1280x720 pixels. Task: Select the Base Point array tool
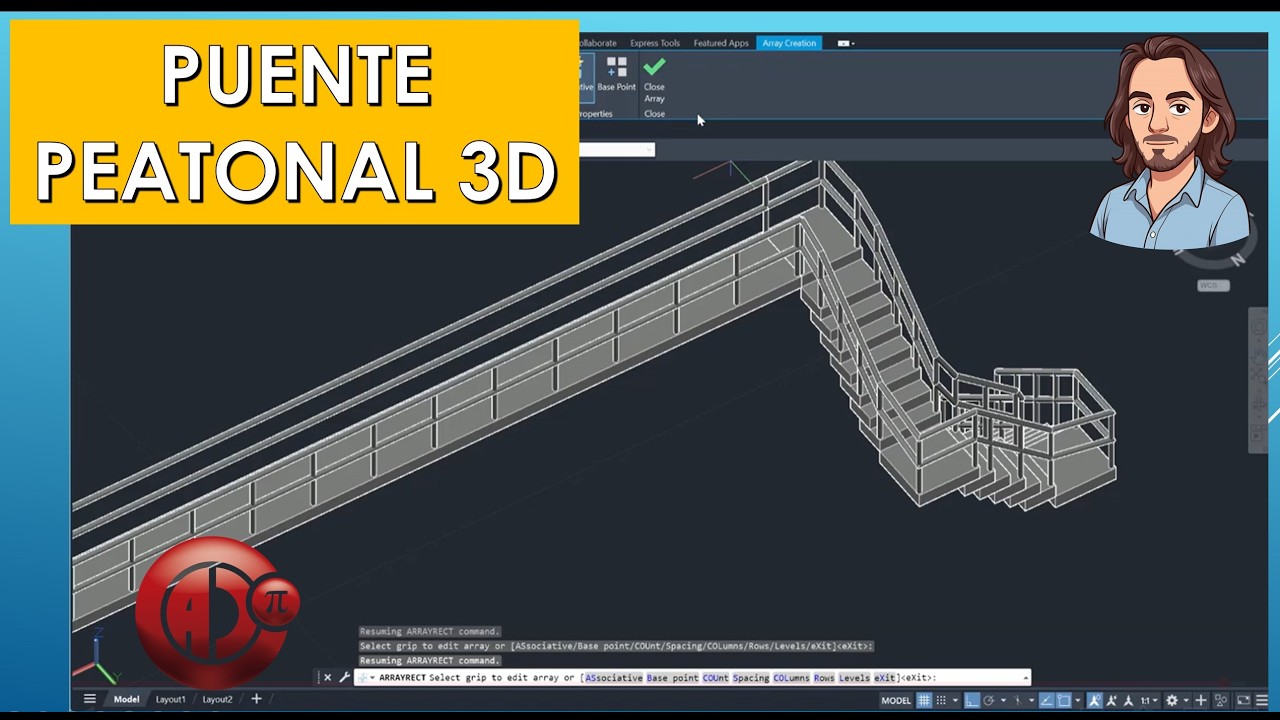[x=617, y=75]
